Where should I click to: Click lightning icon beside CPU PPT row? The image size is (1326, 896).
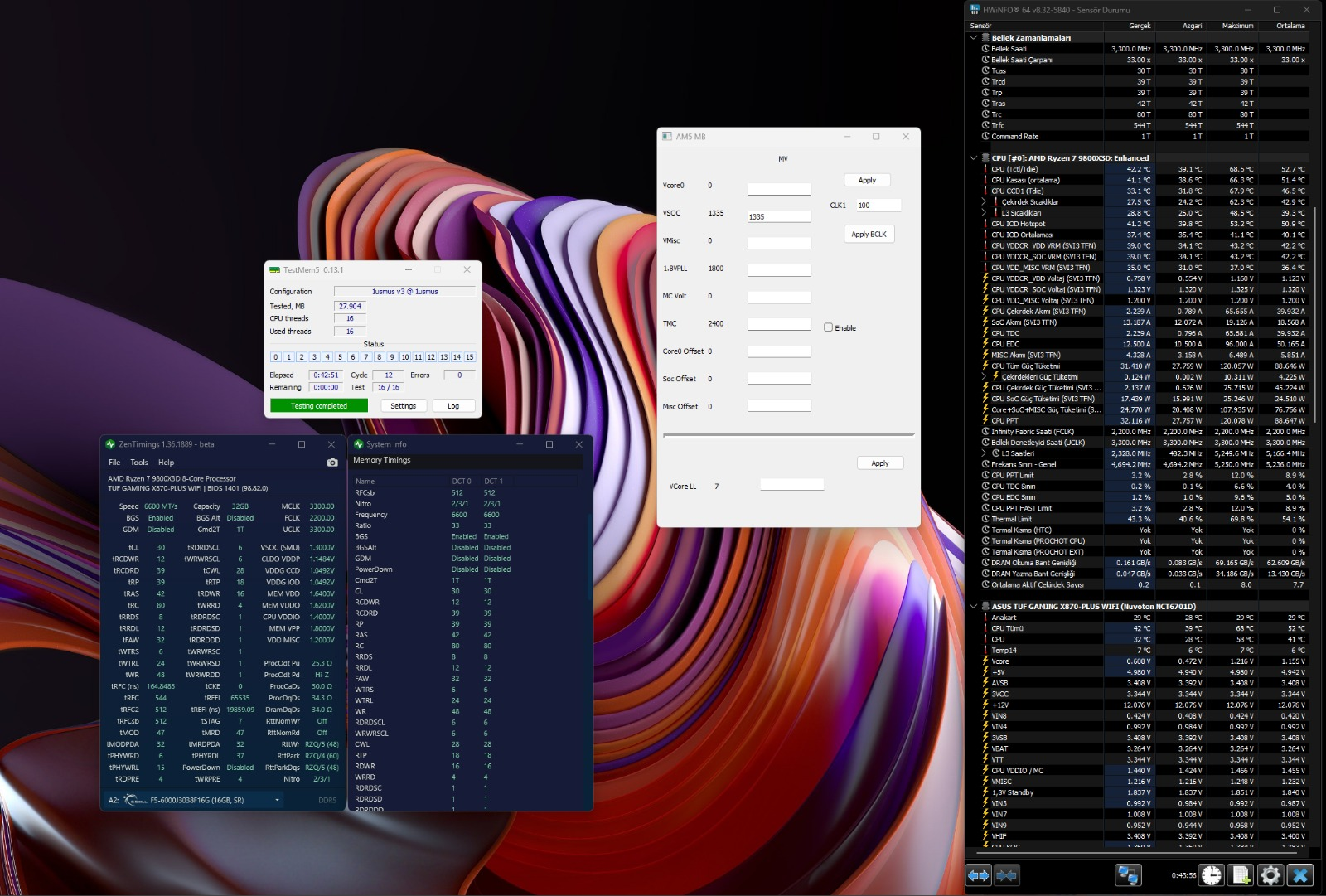click(x=985, y=420)
